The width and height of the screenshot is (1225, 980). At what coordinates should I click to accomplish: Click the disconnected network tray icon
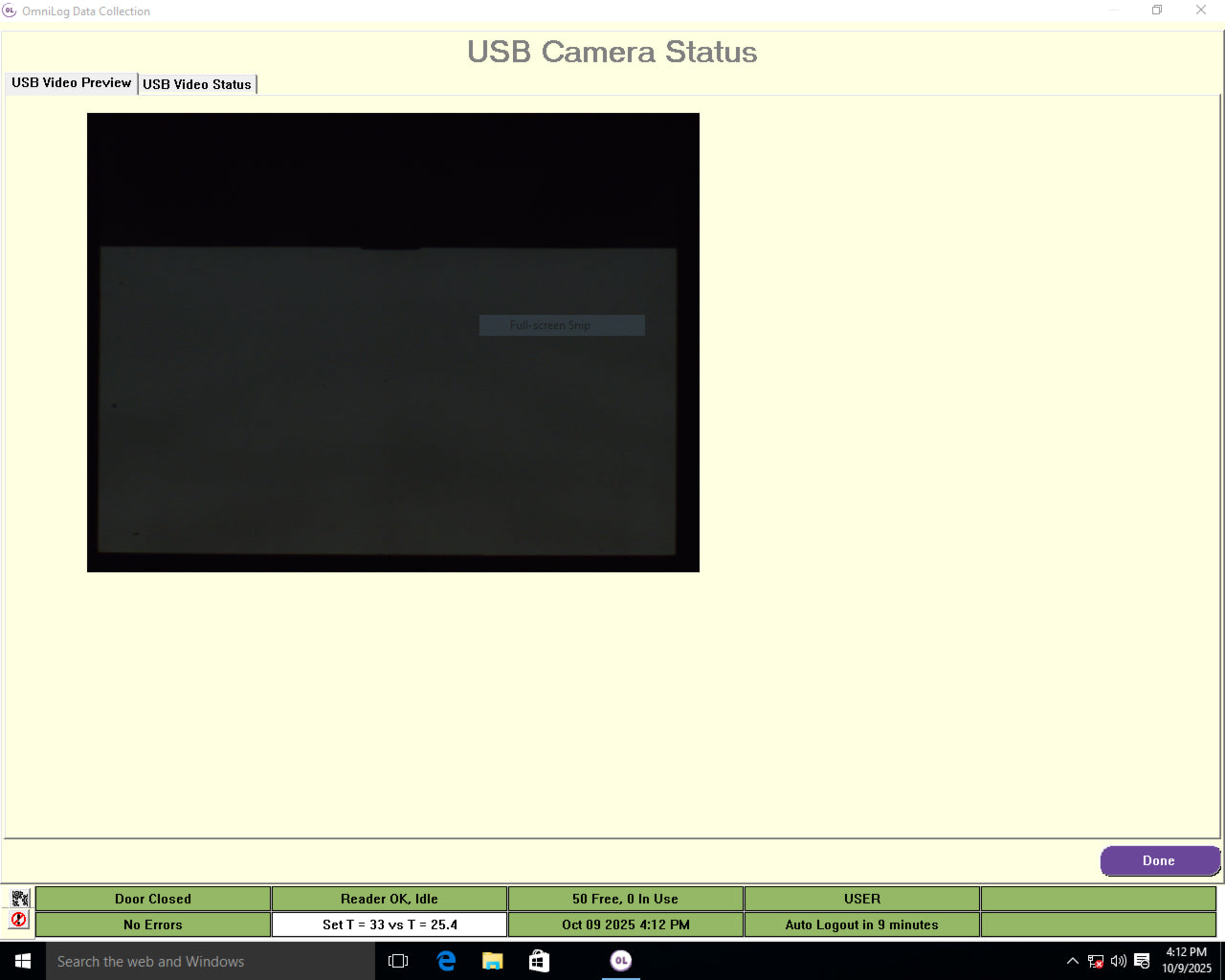[1096, 962]
